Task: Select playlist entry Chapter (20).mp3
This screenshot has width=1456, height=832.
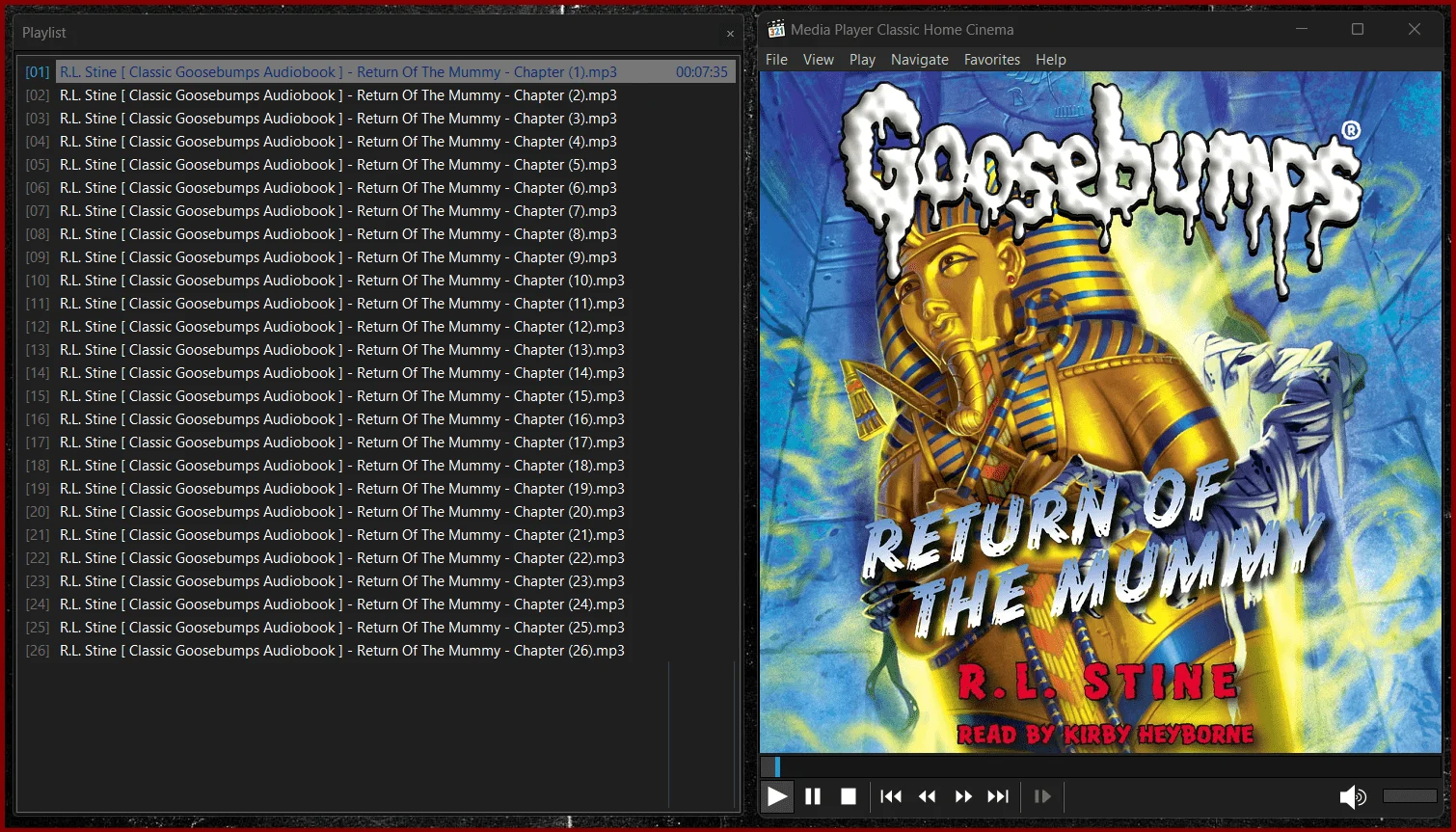Action: (380, 512)
